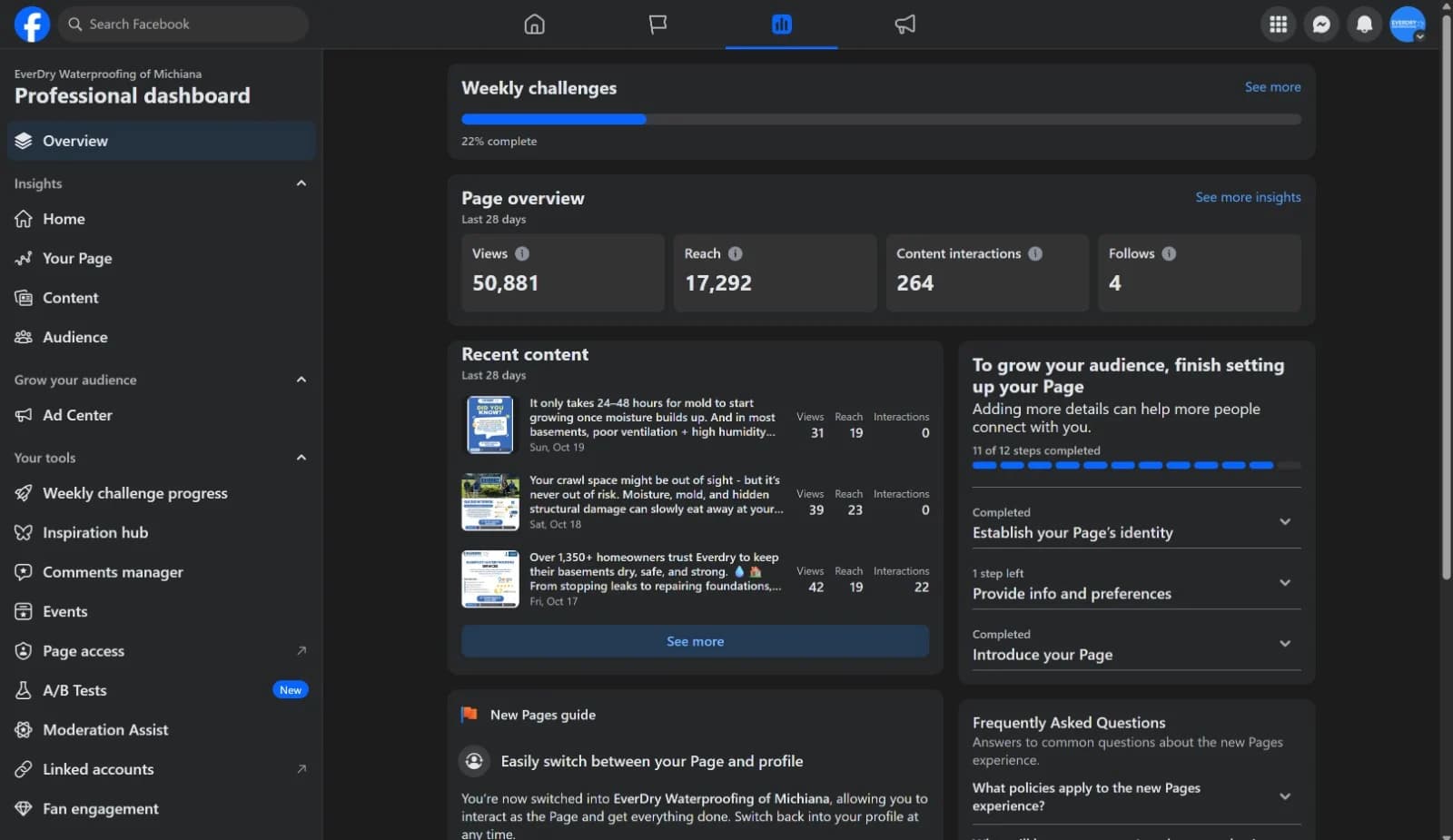Open Linked accounts external link arrow
This screenshot has width=1453, height=840.
(301, 769)
